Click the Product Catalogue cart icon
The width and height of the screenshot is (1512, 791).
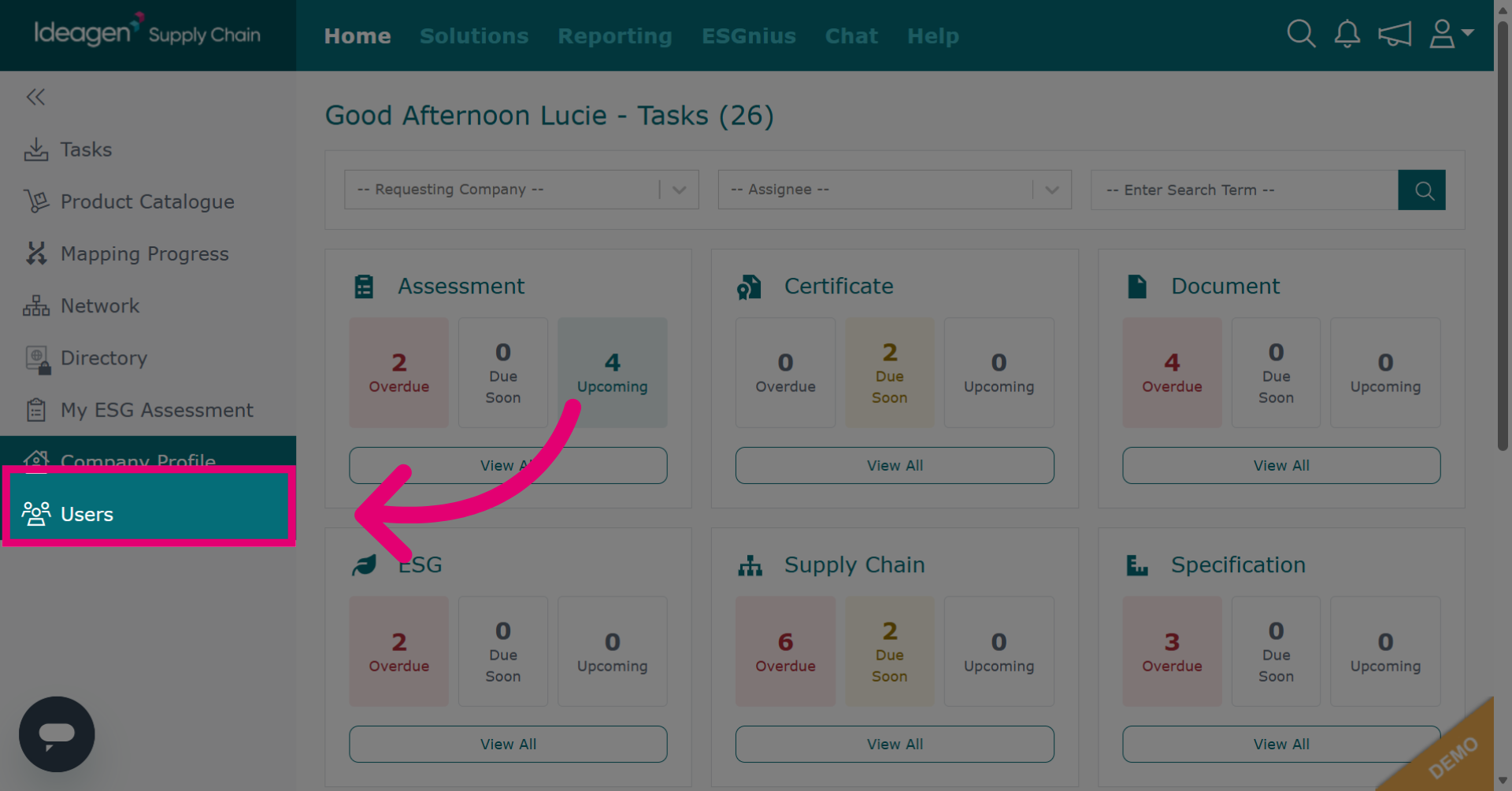click(x=36, y=201)
